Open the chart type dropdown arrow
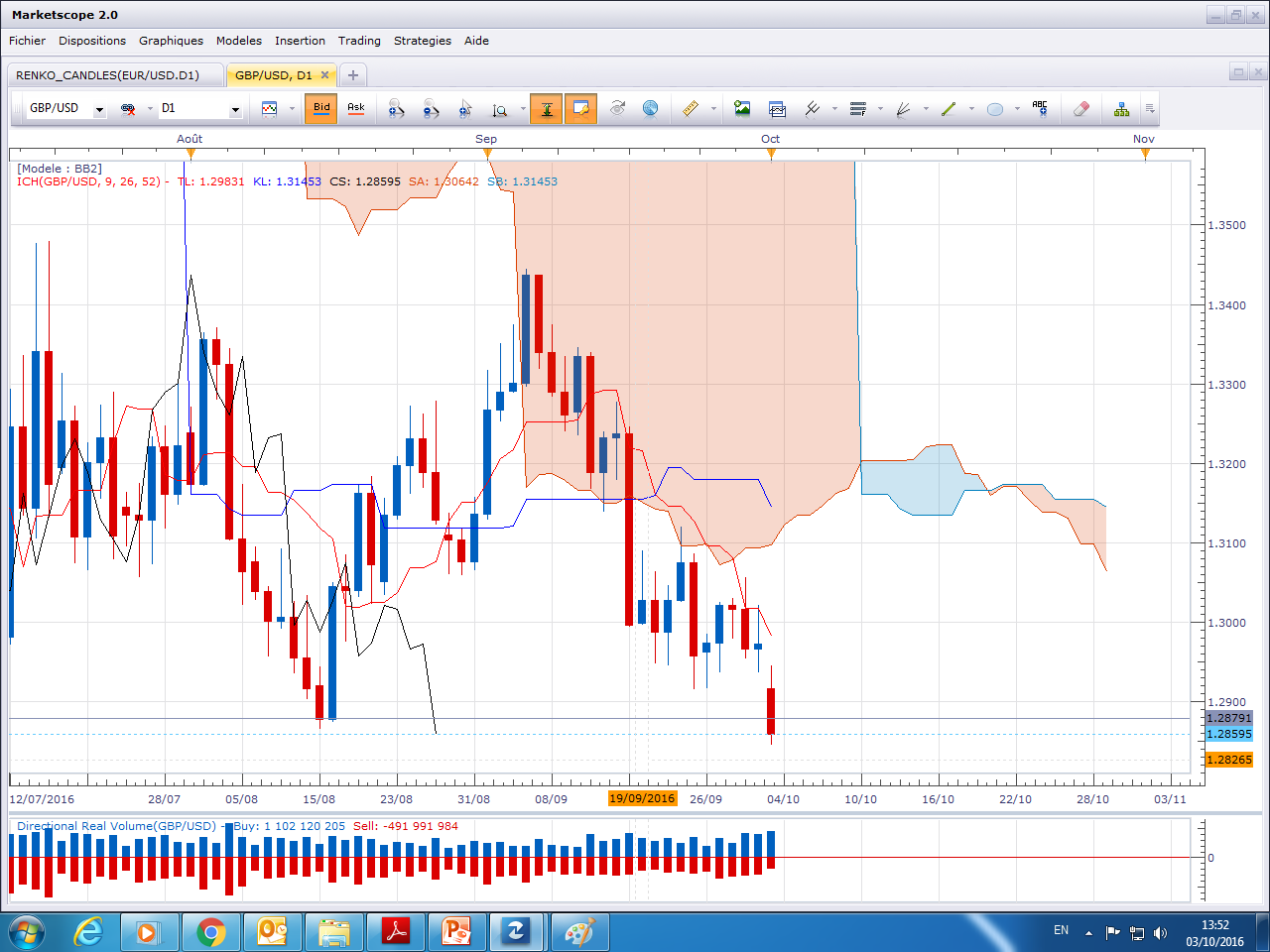 (292, 109)
